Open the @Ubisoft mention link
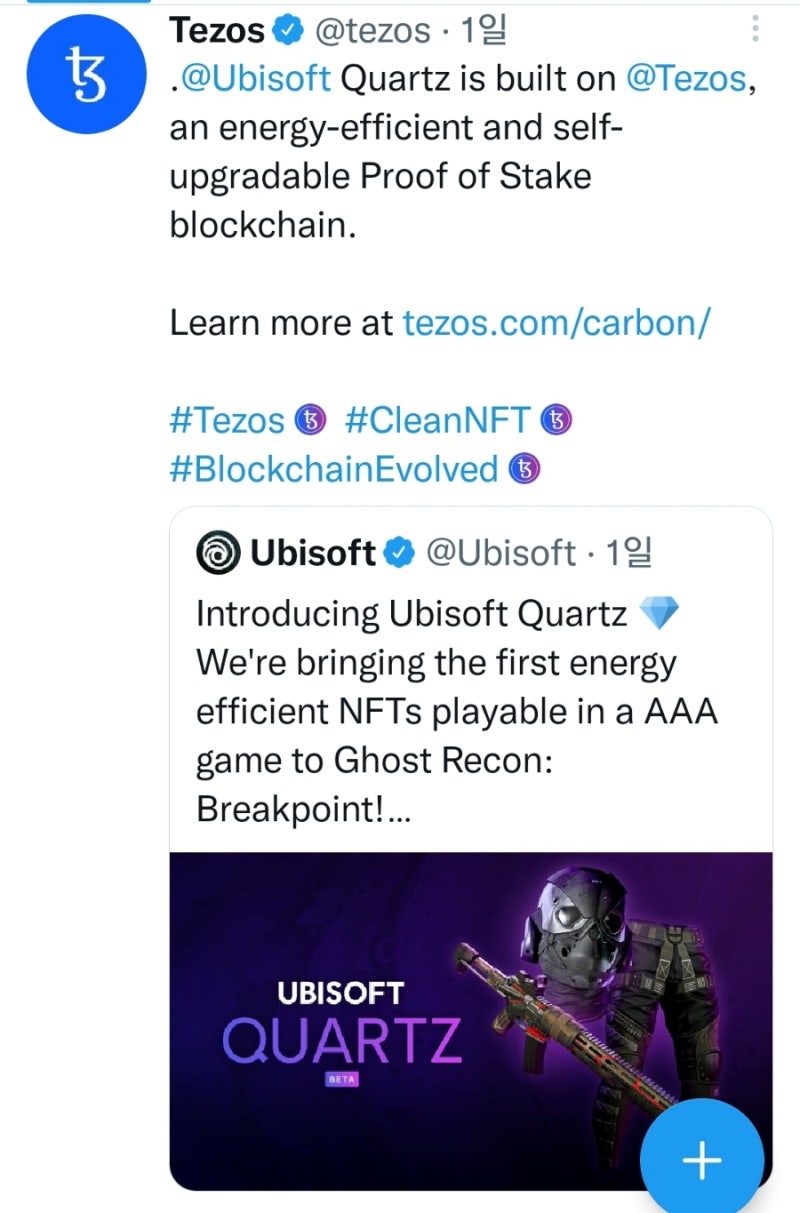The height and width of the screenshot is (1213, 800). pos(255,79)
